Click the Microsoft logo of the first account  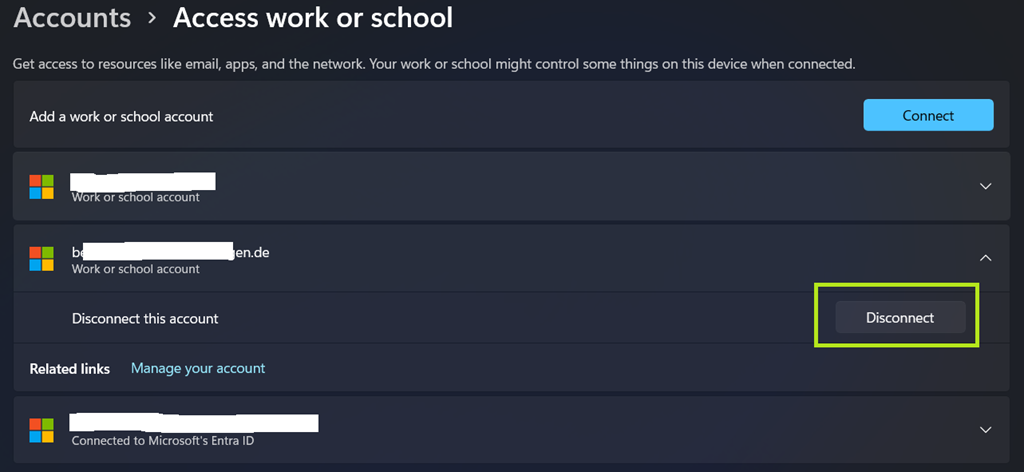(x=41, y=187)
